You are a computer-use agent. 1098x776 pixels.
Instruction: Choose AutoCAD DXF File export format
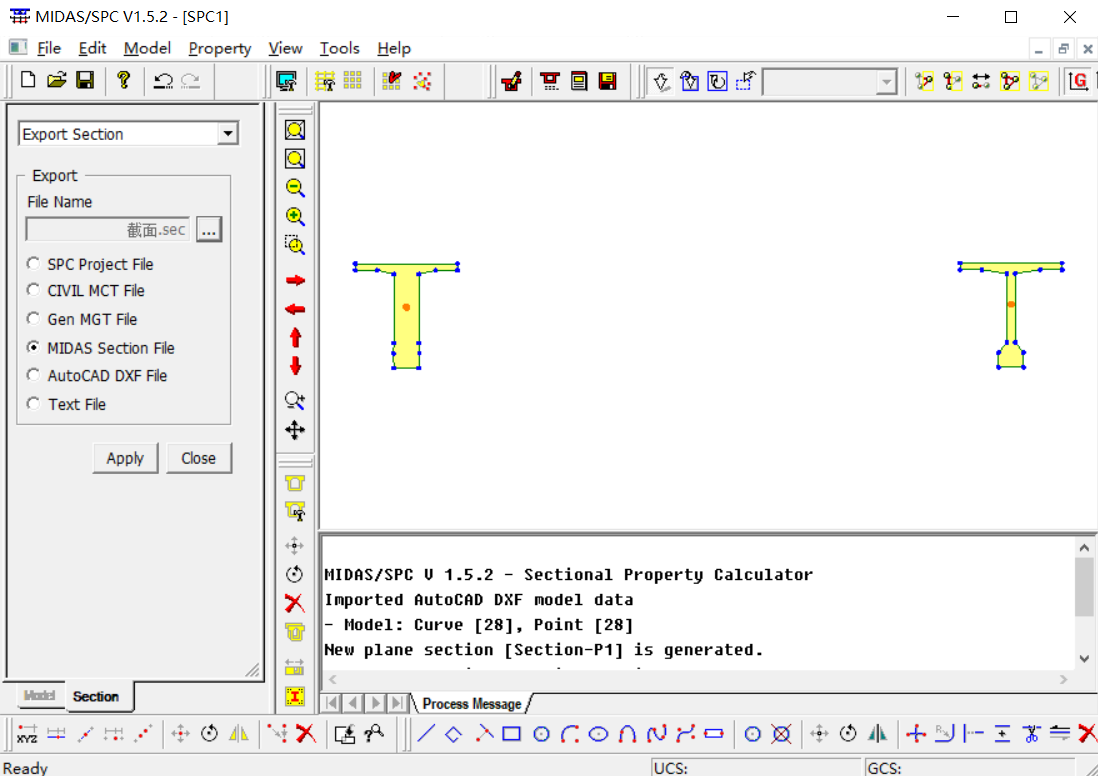[x=34, y=376]
